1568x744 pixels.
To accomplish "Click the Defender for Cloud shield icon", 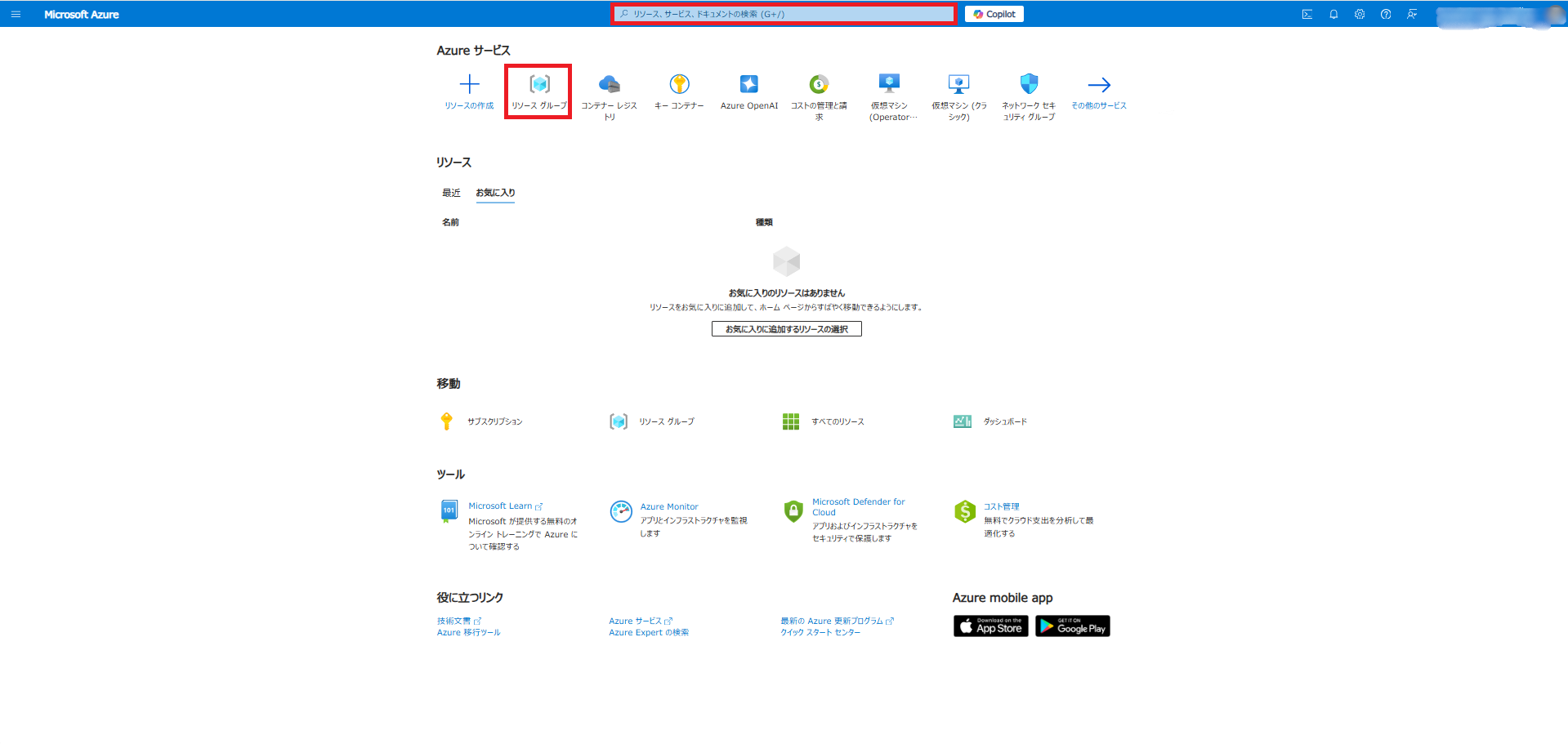I will [793, 511].
